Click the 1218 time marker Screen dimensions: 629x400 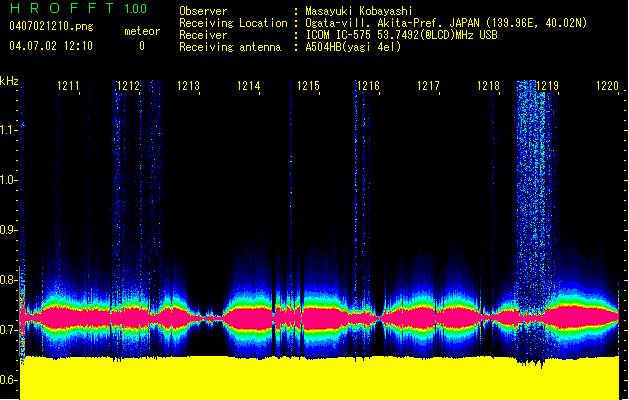pyautogui.click(x=488, y=86)
